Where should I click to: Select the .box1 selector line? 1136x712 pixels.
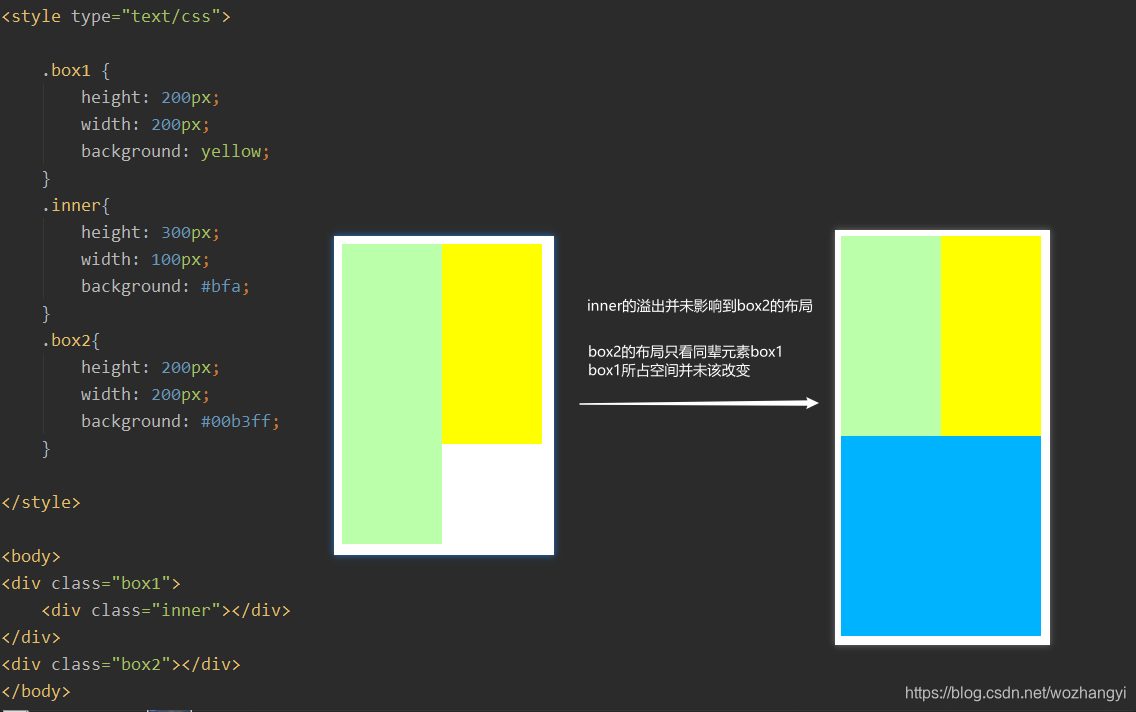point(75,70)
